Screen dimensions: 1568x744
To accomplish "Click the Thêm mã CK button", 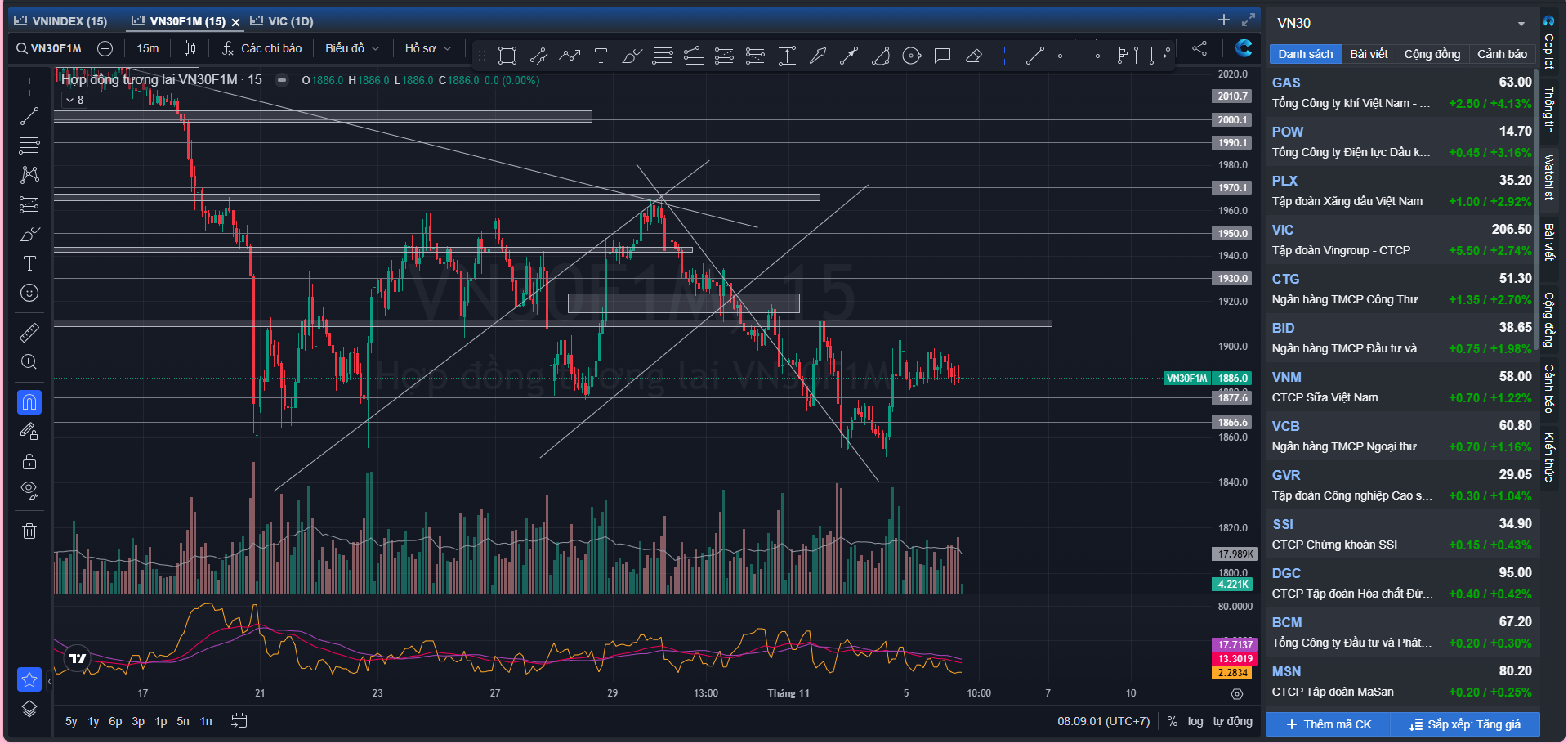I will point(1329,724).
